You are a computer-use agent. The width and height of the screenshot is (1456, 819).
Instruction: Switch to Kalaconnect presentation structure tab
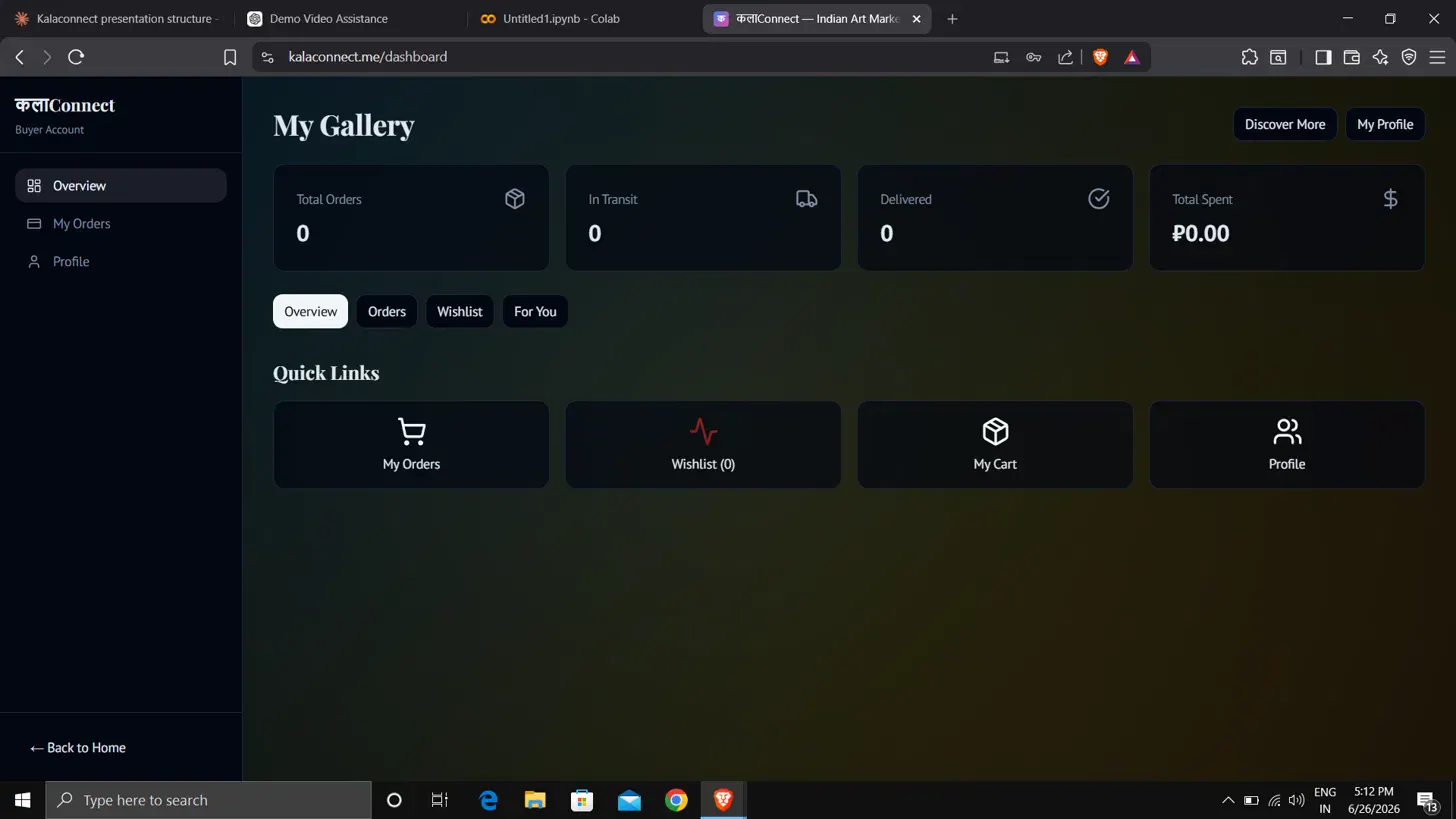(x=116, y=19)
